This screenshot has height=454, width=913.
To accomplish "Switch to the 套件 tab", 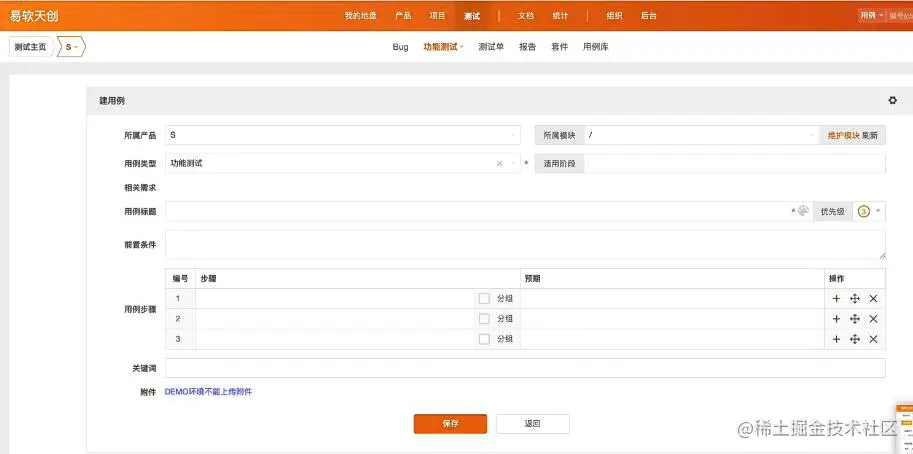I will pos(560,47).
